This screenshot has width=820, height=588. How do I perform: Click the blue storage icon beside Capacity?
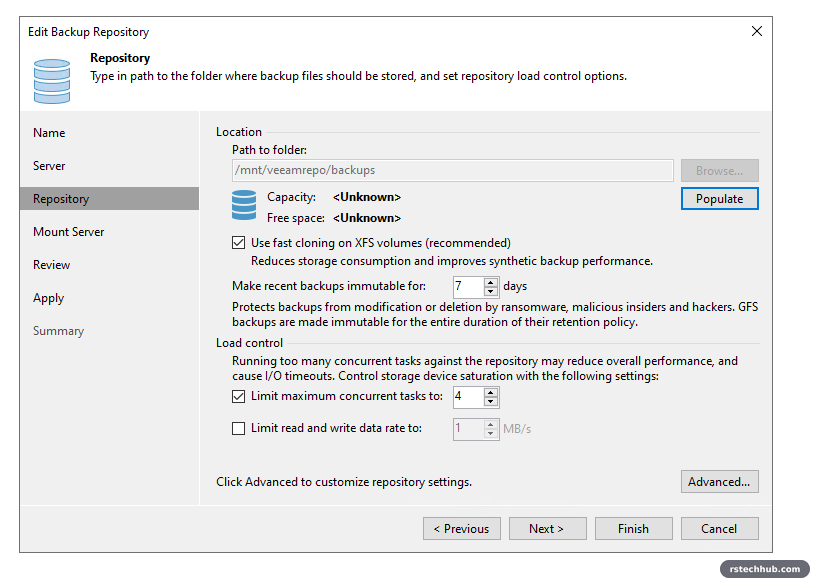point(244,205)
